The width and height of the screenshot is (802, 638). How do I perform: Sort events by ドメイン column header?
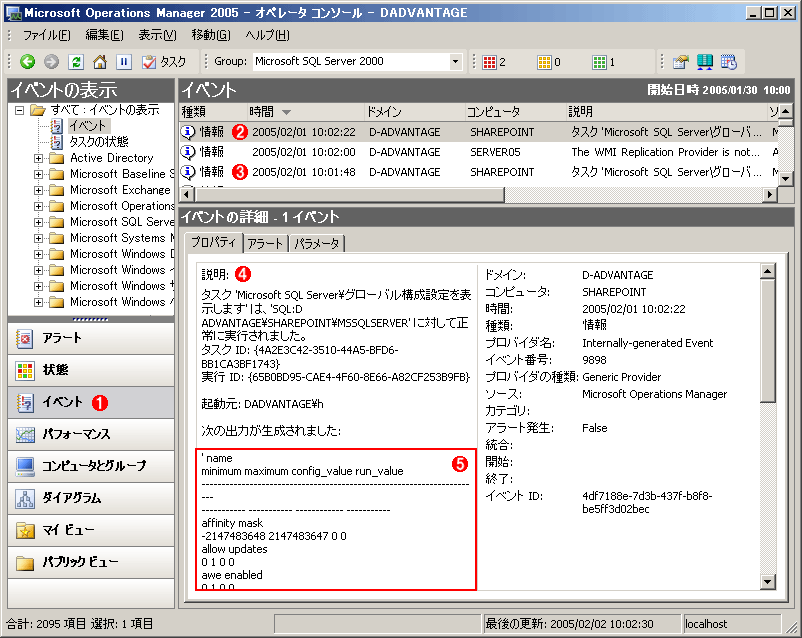pyautogui.click(x=414, y=112)
